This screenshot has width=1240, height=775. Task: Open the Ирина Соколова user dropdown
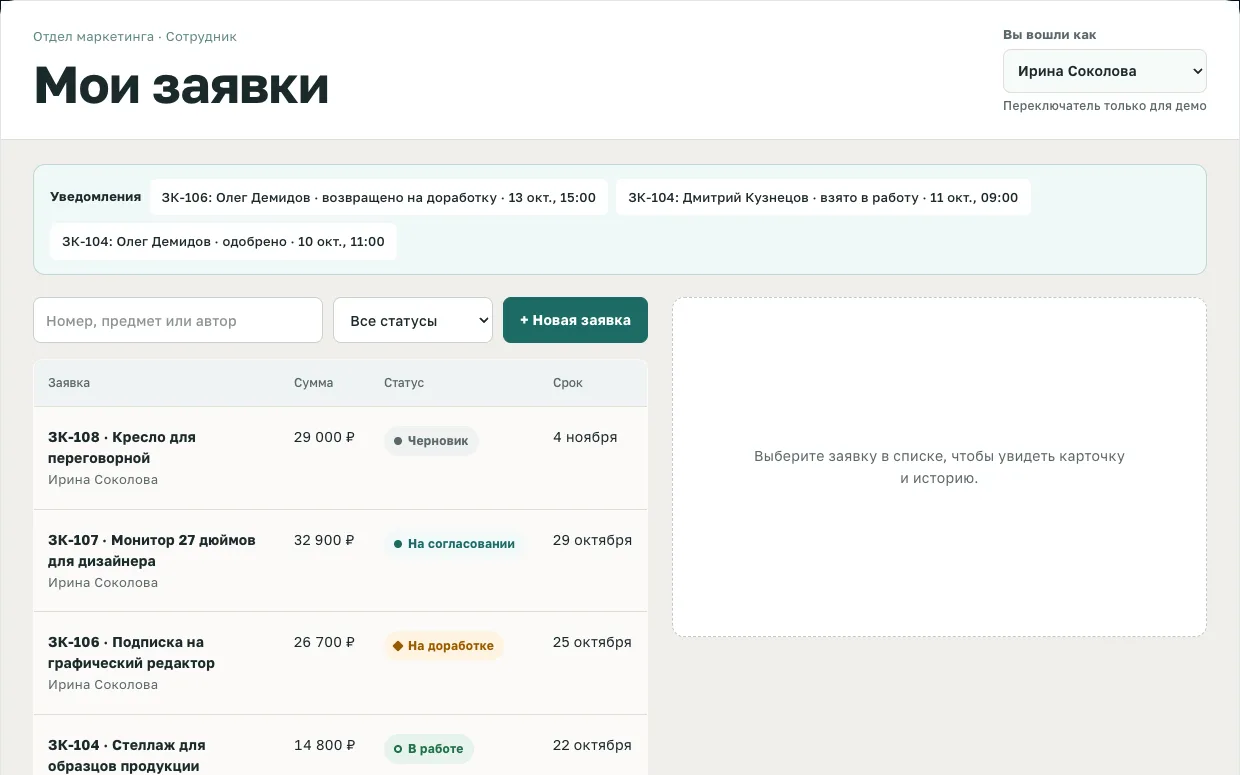[x=1104, y=71]
